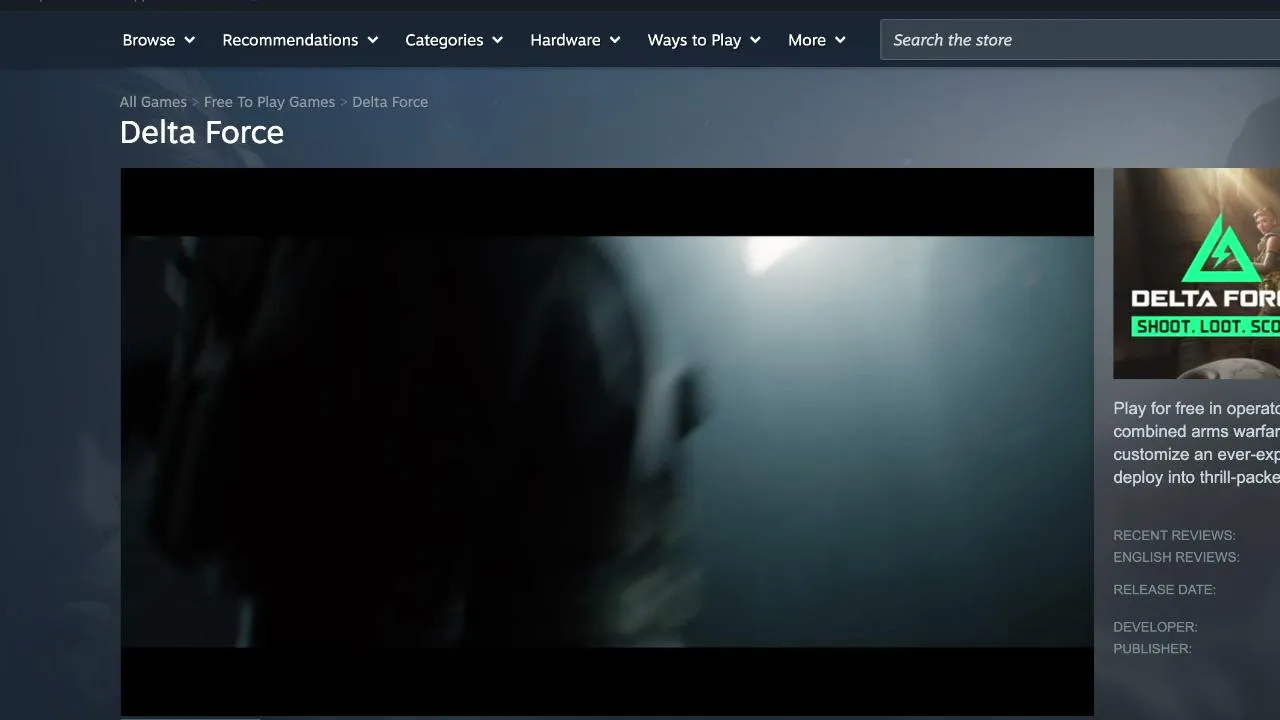Open the Browse menu
1280x720 pixels.
pyautogui.click(x=158, y=40)
